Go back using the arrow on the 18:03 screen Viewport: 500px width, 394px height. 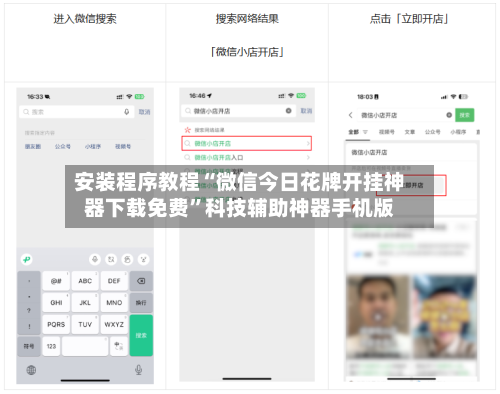pyautogui.click(x=350, y=115)
